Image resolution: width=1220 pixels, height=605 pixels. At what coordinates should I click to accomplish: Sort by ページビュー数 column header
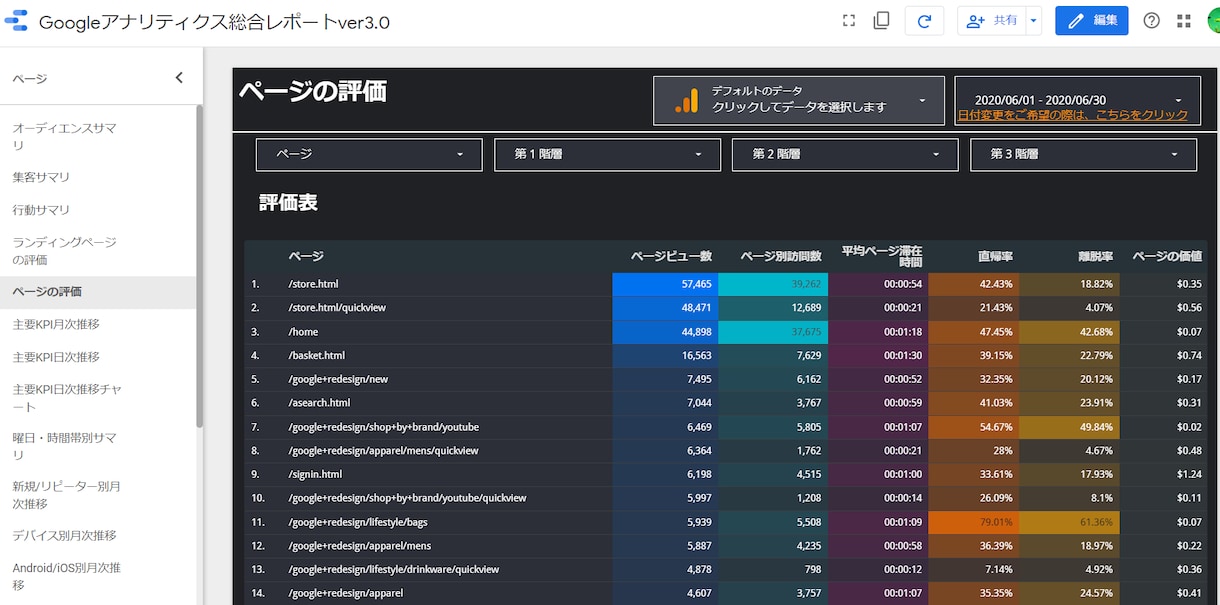tap(671, 256)
